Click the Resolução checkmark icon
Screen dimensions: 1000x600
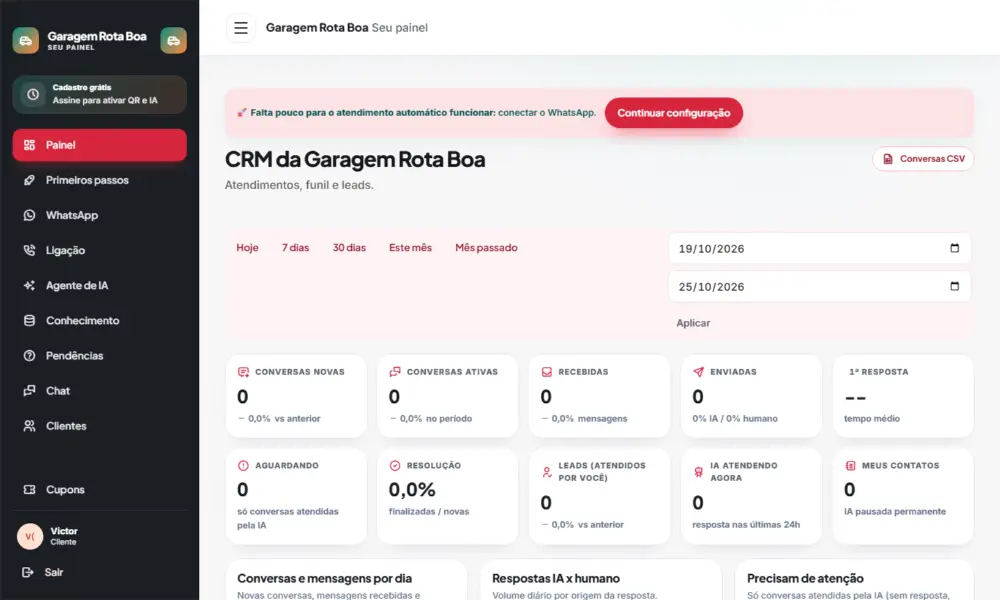395,465
